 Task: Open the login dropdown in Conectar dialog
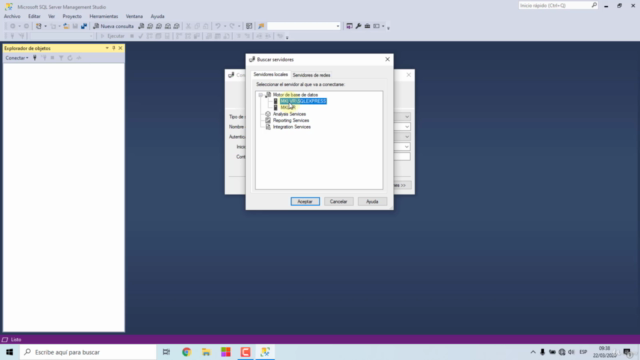407,147
